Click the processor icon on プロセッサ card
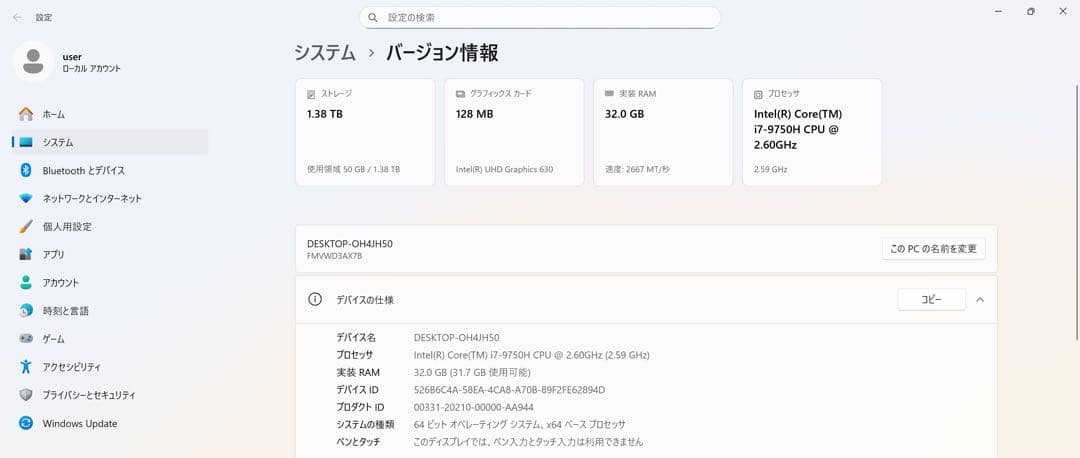Viewport: 1080px width, 458px height. 758,94
